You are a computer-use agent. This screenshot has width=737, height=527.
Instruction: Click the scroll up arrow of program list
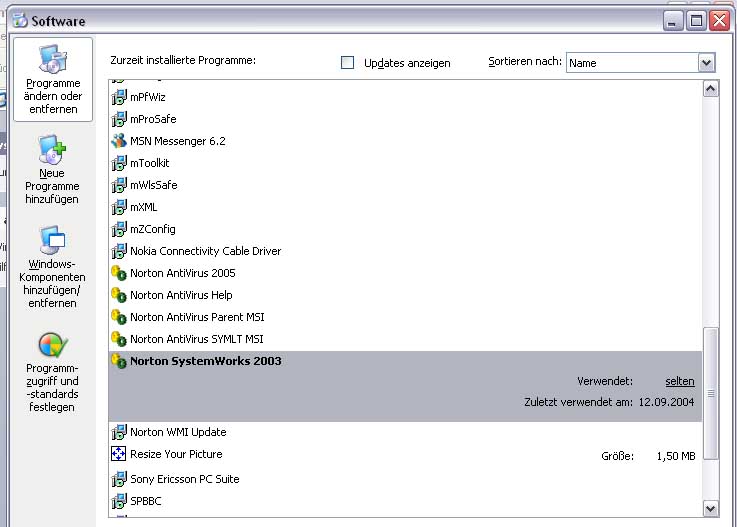click(711, 89)
